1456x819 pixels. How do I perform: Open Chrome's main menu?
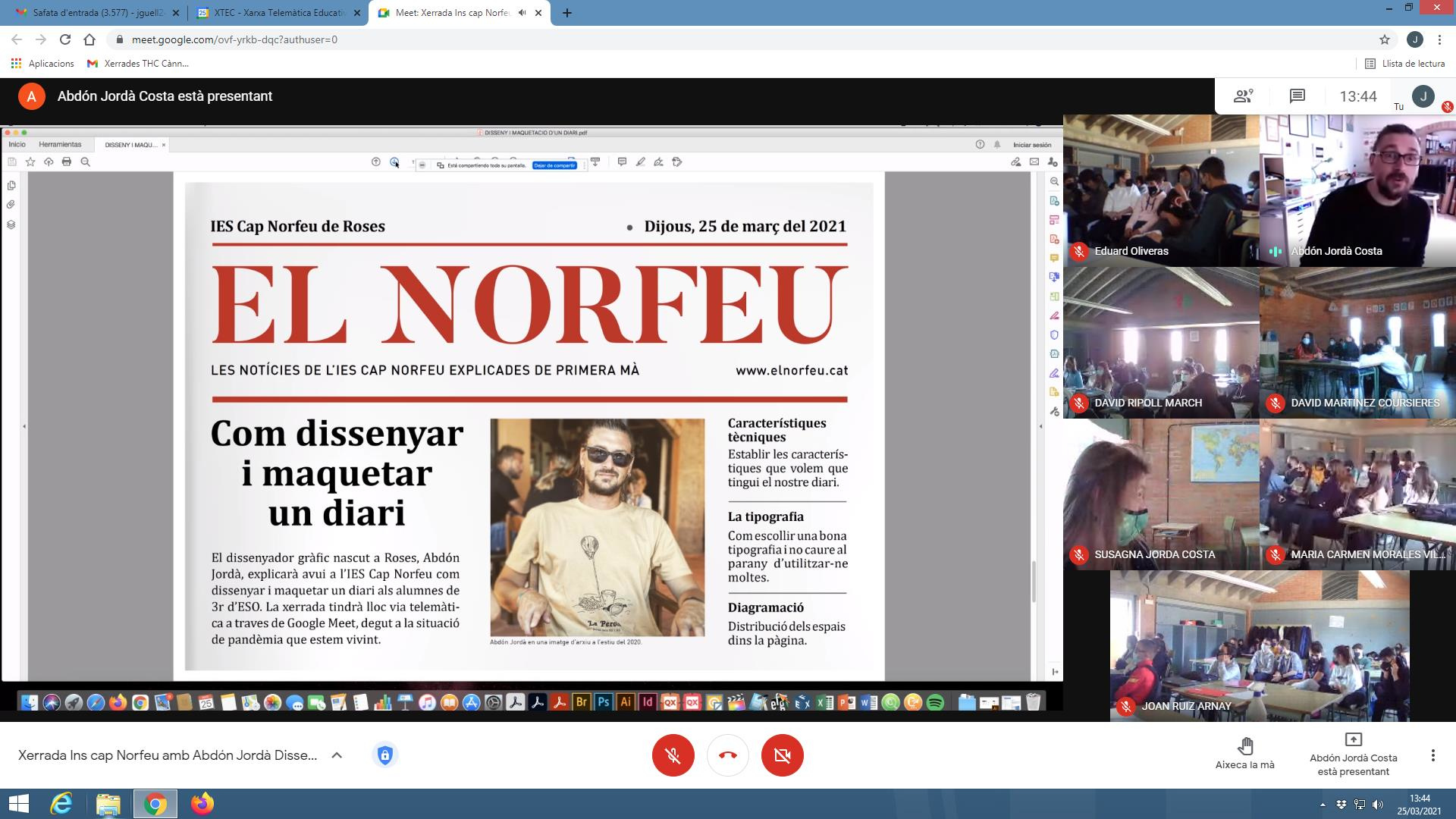[1439, 39]
